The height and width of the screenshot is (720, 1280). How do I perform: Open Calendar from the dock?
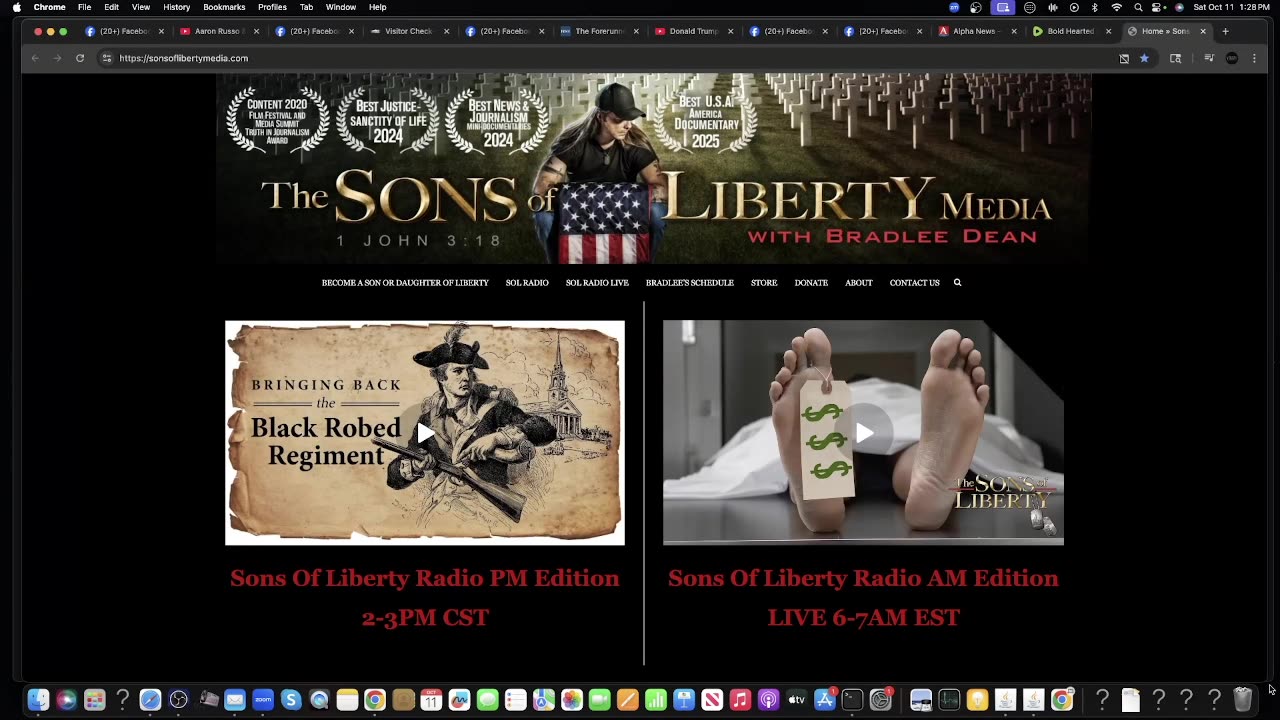[431, 700]
